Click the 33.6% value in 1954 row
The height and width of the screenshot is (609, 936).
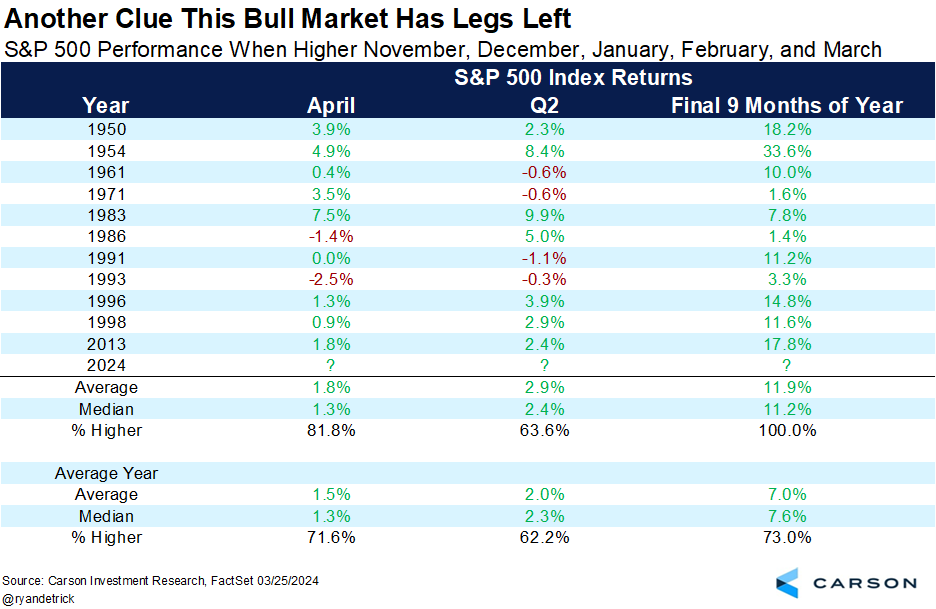(x=787, y=152)
